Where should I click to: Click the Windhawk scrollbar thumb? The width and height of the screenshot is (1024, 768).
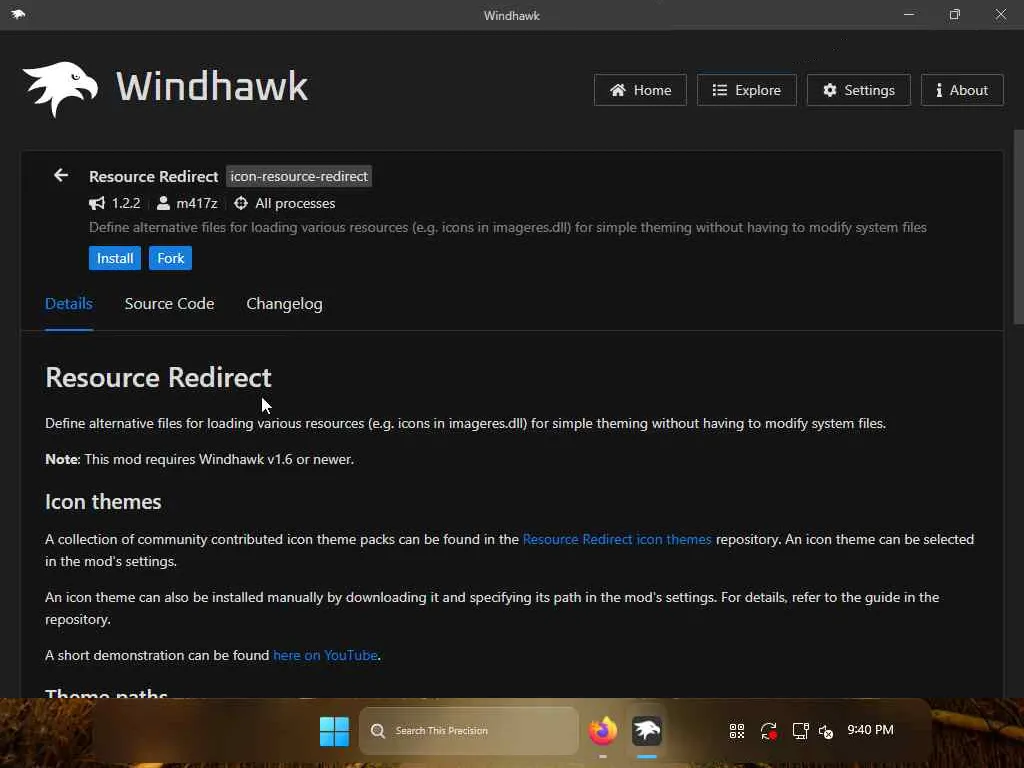[x=1018, y=227]
